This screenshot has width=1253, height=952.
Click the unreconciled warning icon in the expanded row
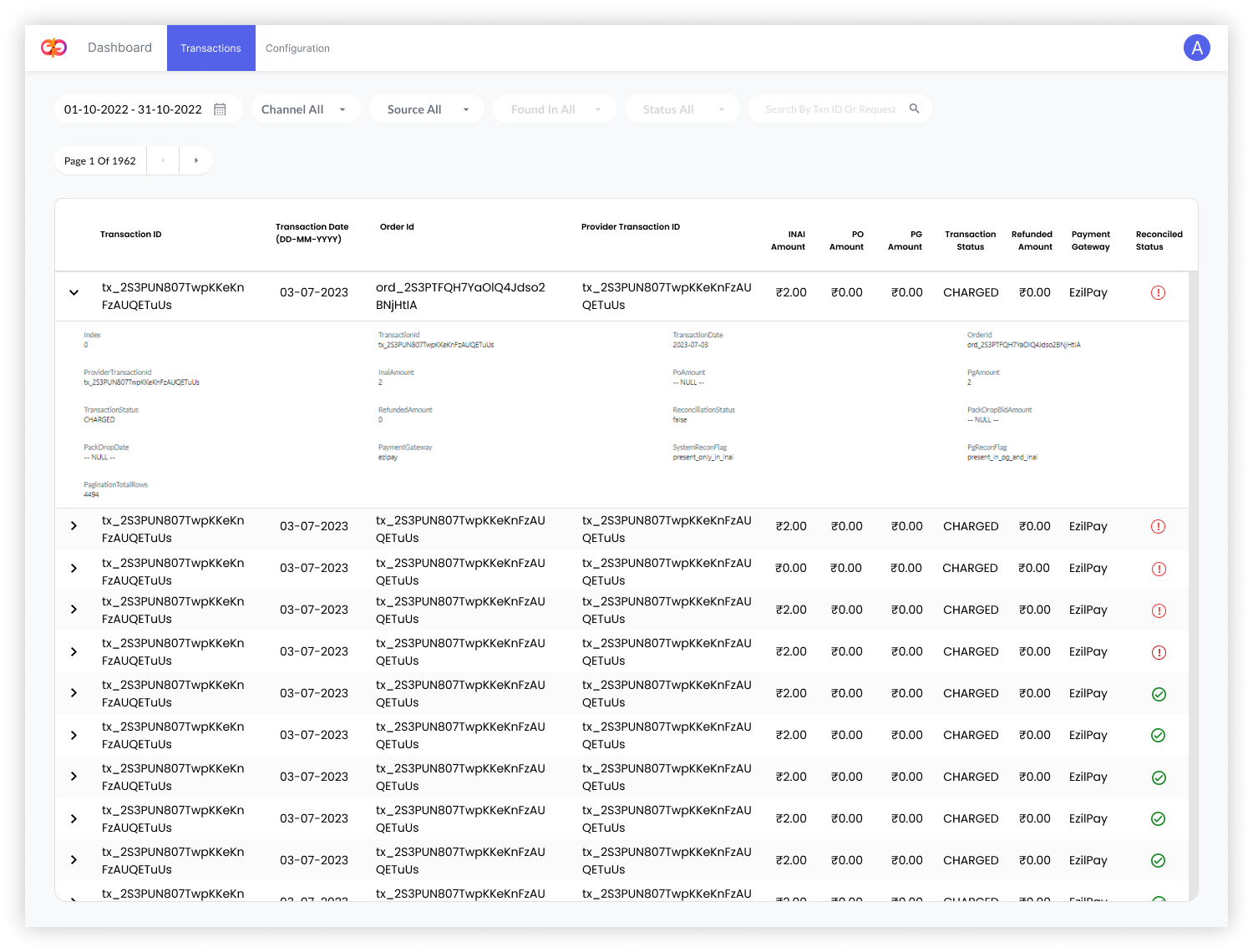1158,292
